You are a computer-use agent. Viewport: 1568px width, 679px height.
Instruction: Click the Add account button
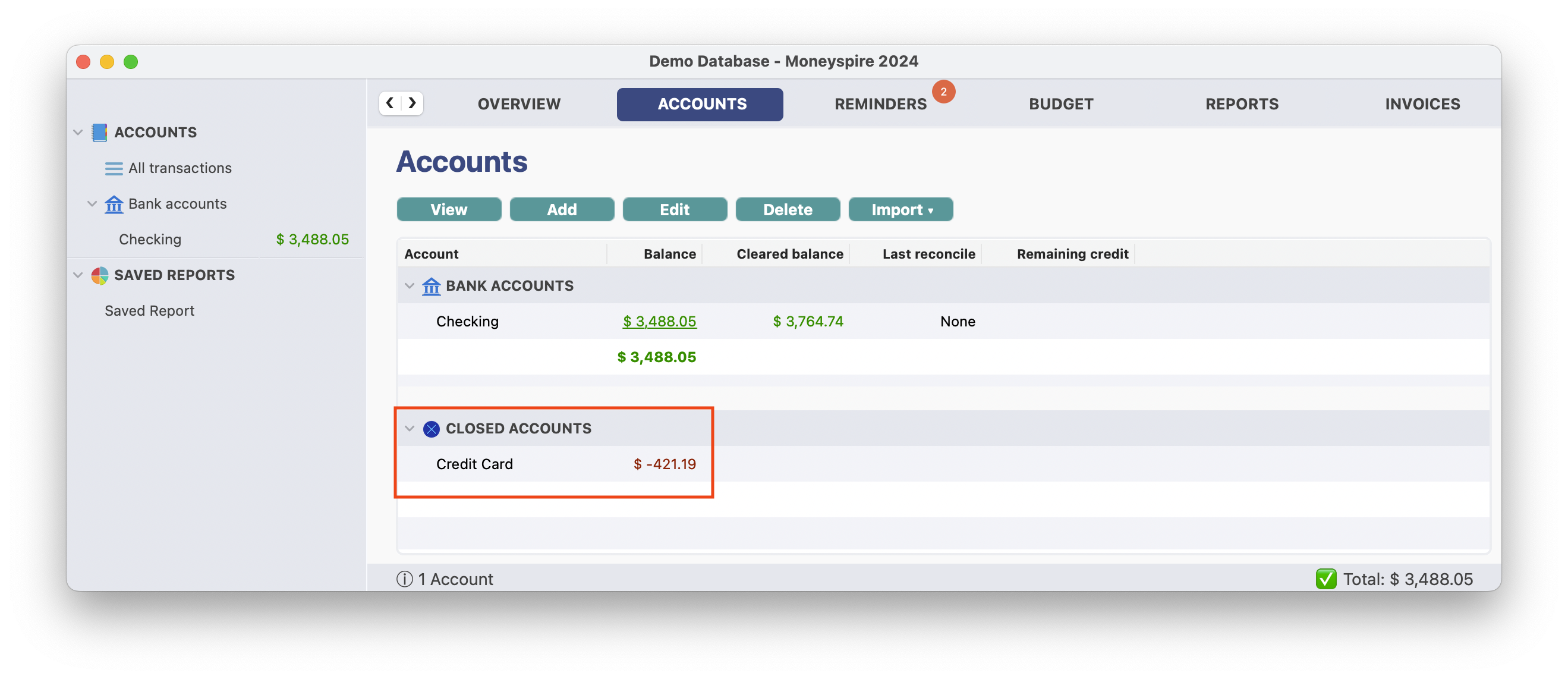tap(561, 209)
